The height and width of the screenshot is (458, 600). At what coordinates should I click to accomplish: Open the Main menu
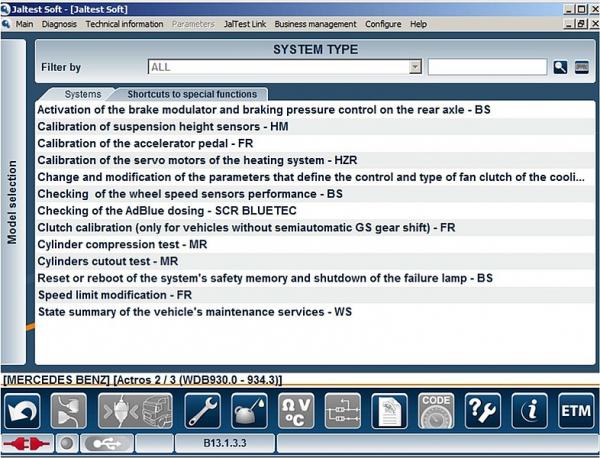24,24
